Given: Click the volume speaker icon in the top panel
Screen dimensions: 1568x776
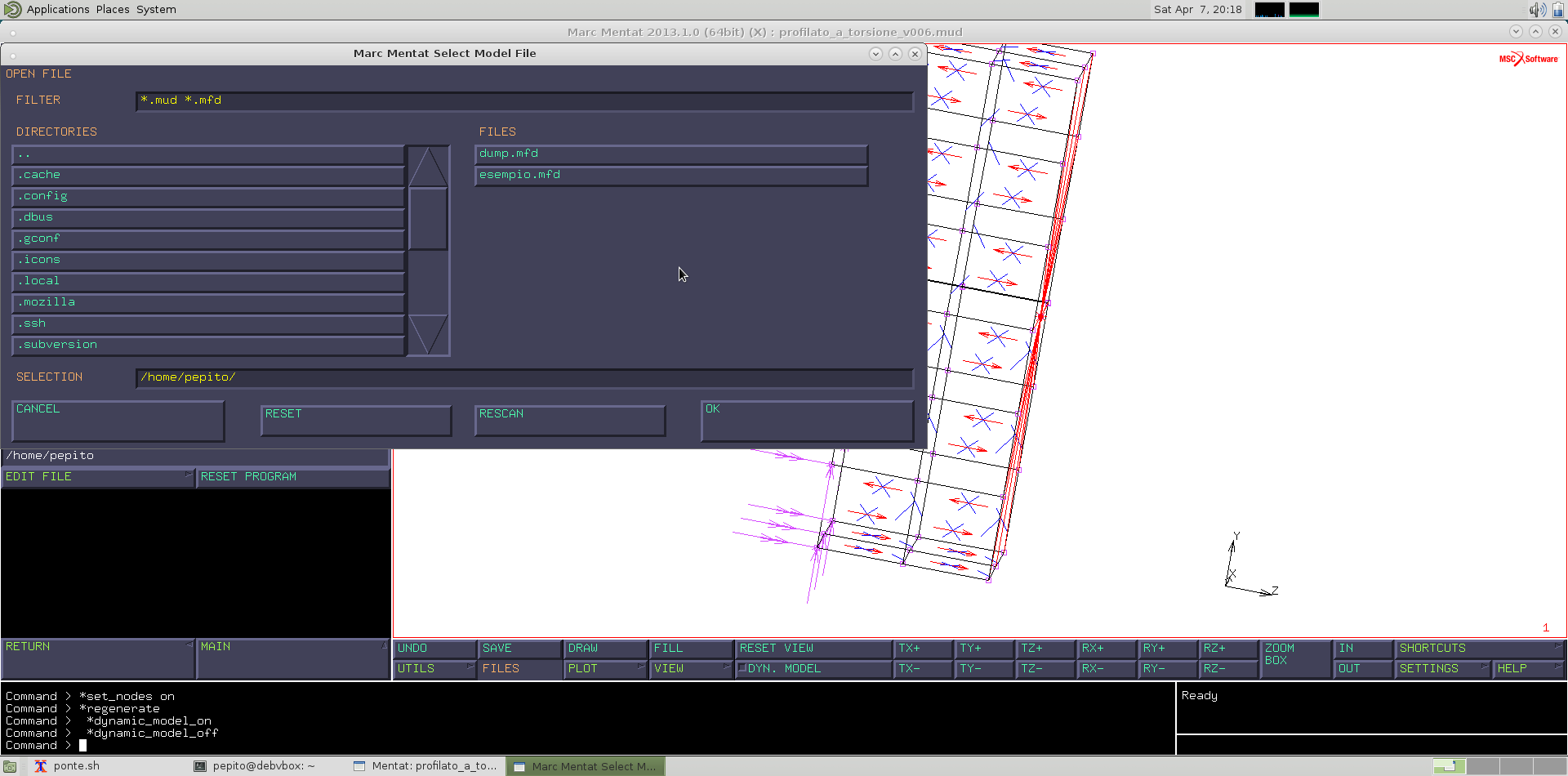Looking at the screenshot, I should coord(1537,10).
